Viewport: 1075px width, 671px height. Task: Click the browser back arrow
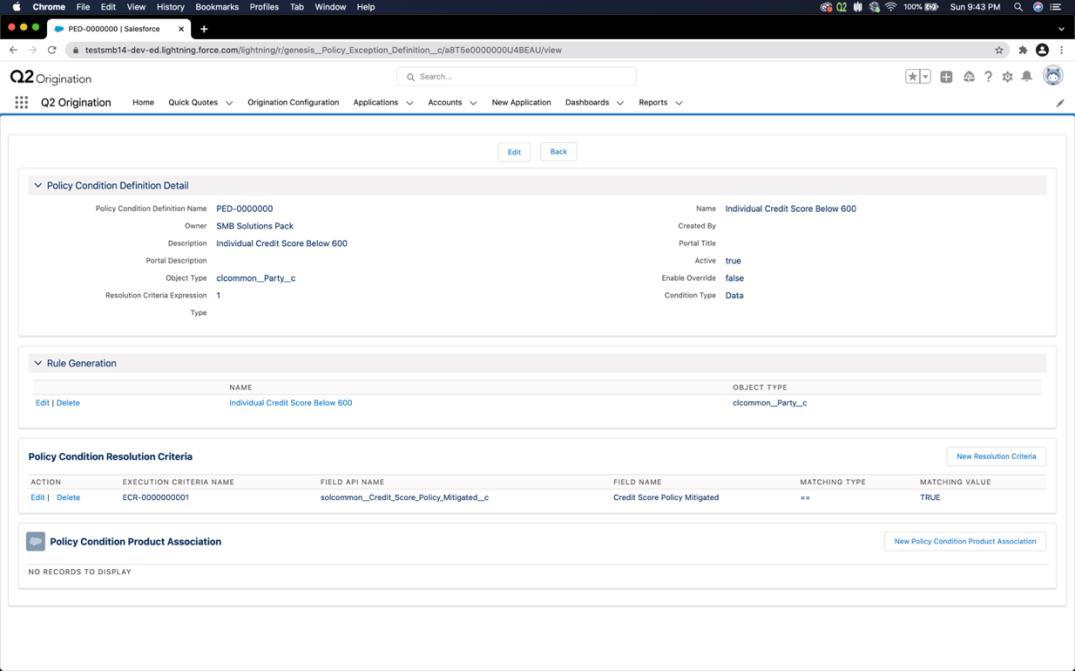tap(13, 50)
